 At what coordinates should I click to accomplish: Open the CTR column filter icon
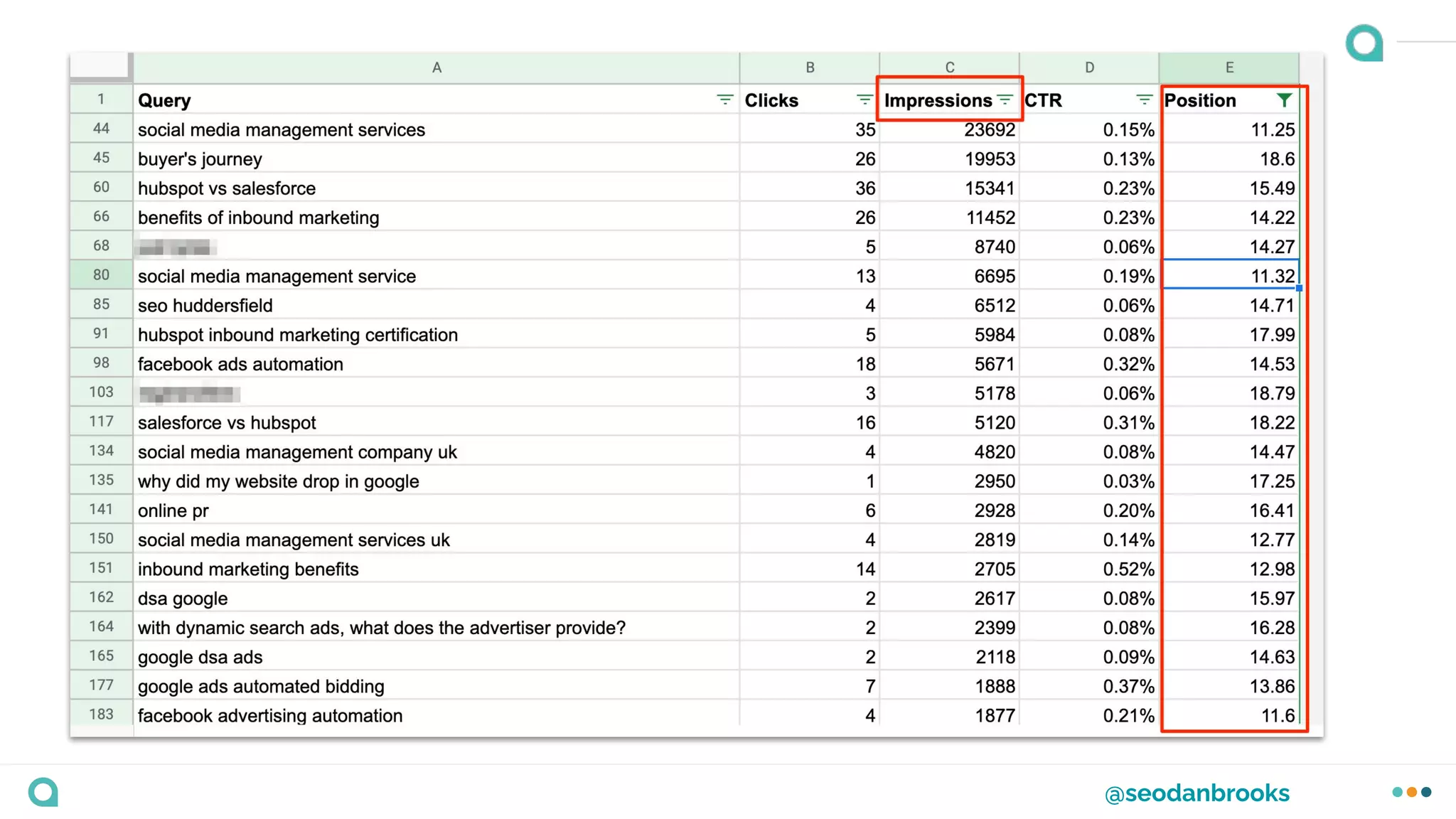pyautogui.click(x=1144, y=100)
